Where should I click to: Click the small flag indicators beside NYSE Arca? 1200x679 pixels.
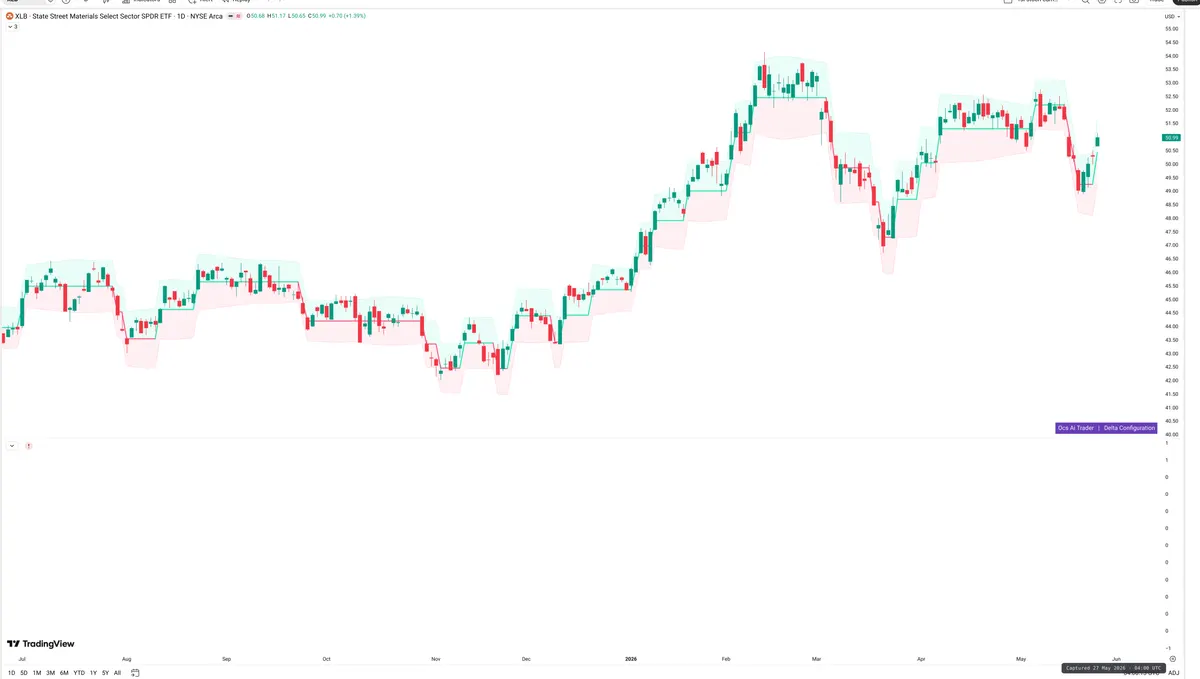coord(235,16)
